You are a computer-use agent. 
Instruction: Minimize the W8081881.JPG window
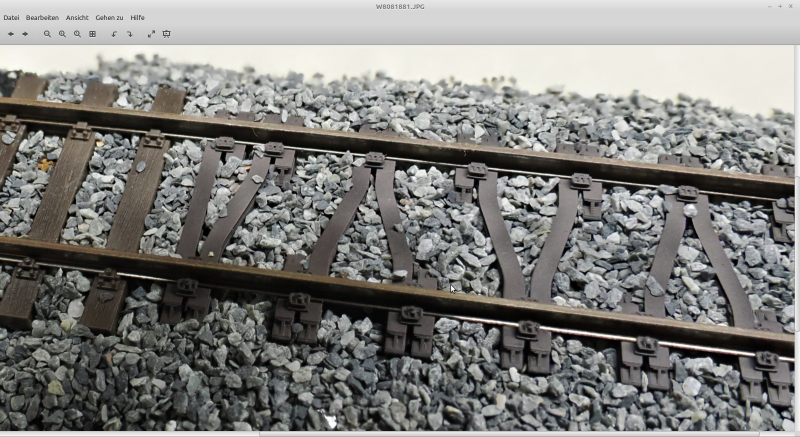coord(769,6)
